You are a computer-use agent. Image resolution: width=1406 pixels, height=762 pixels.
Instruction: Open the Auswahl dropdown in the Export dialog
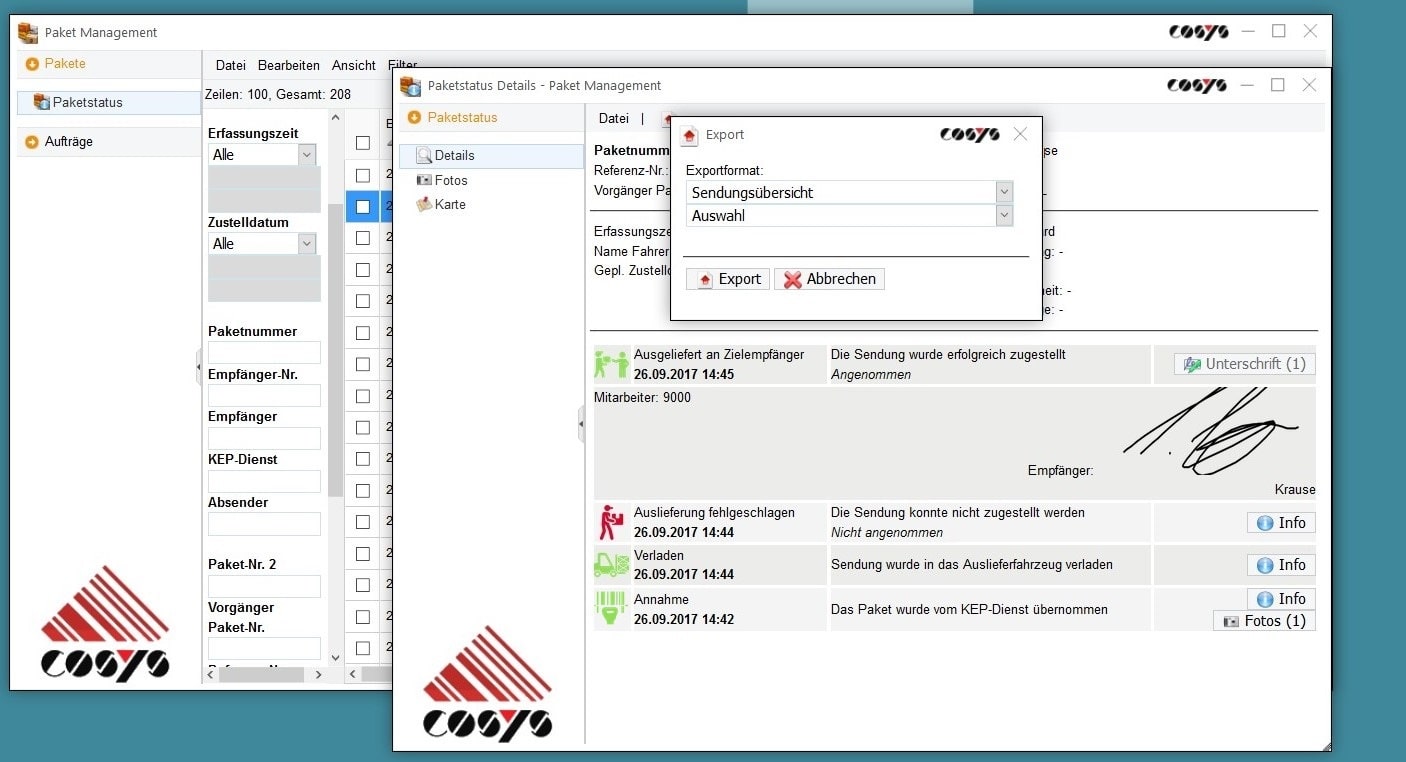1004,215
